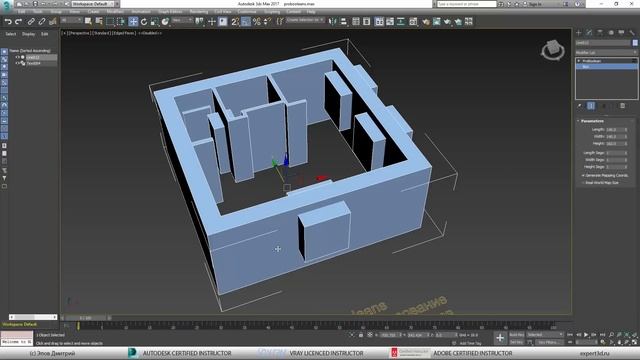
Task: Open the Reference Coordinate System dropdown
Action: click(x=182, y=20)
